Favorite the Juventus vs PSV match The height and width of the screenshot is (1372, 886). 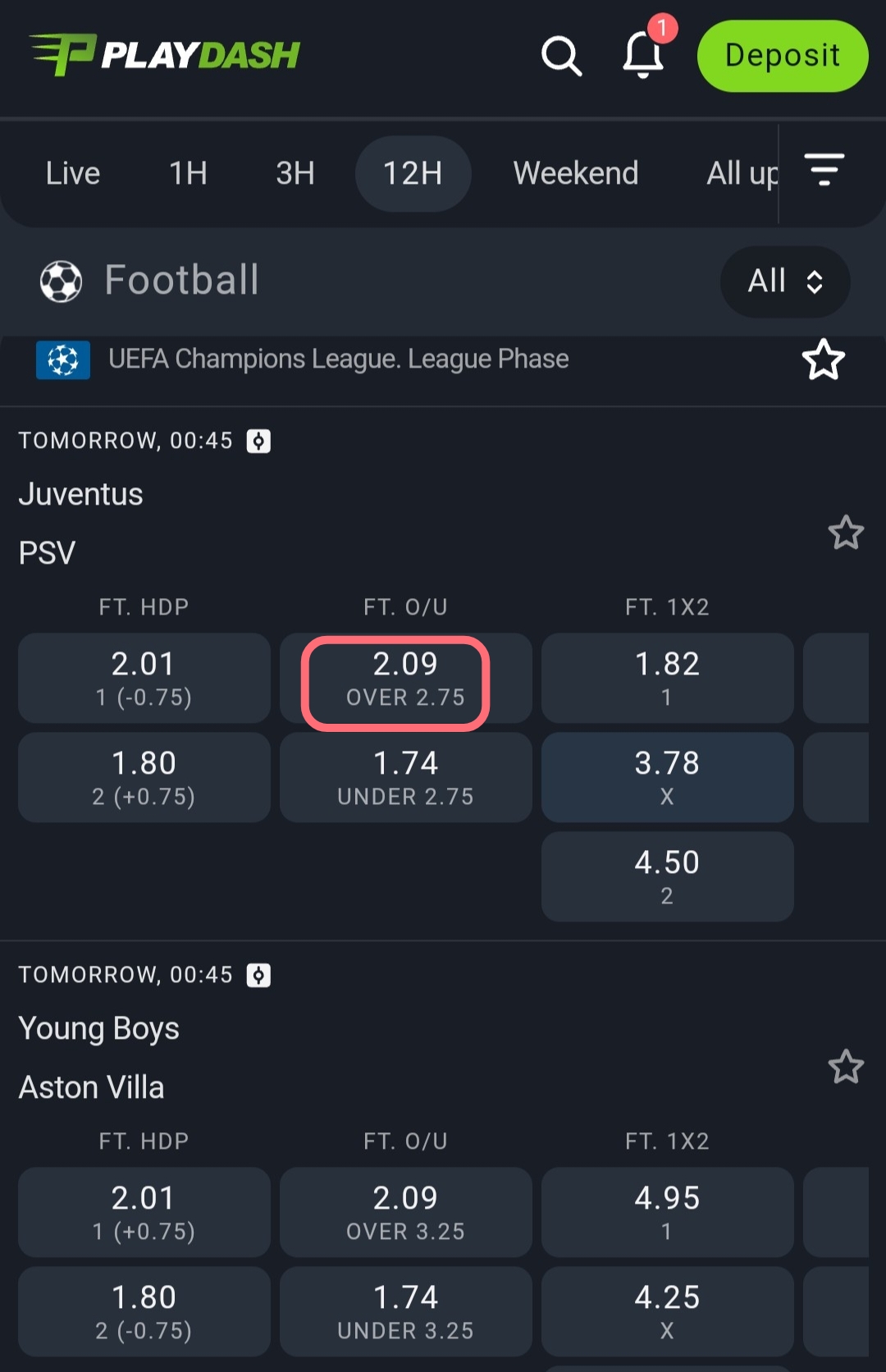pos(846,533)
